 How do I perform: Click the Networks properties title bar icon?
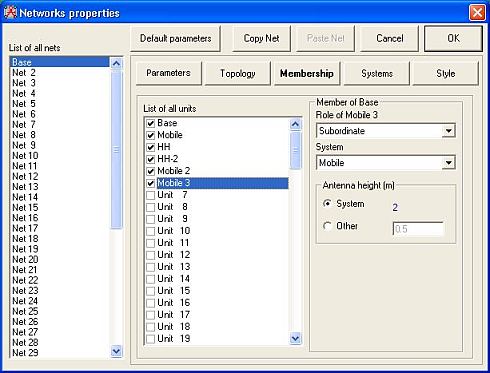coord(10,13)
